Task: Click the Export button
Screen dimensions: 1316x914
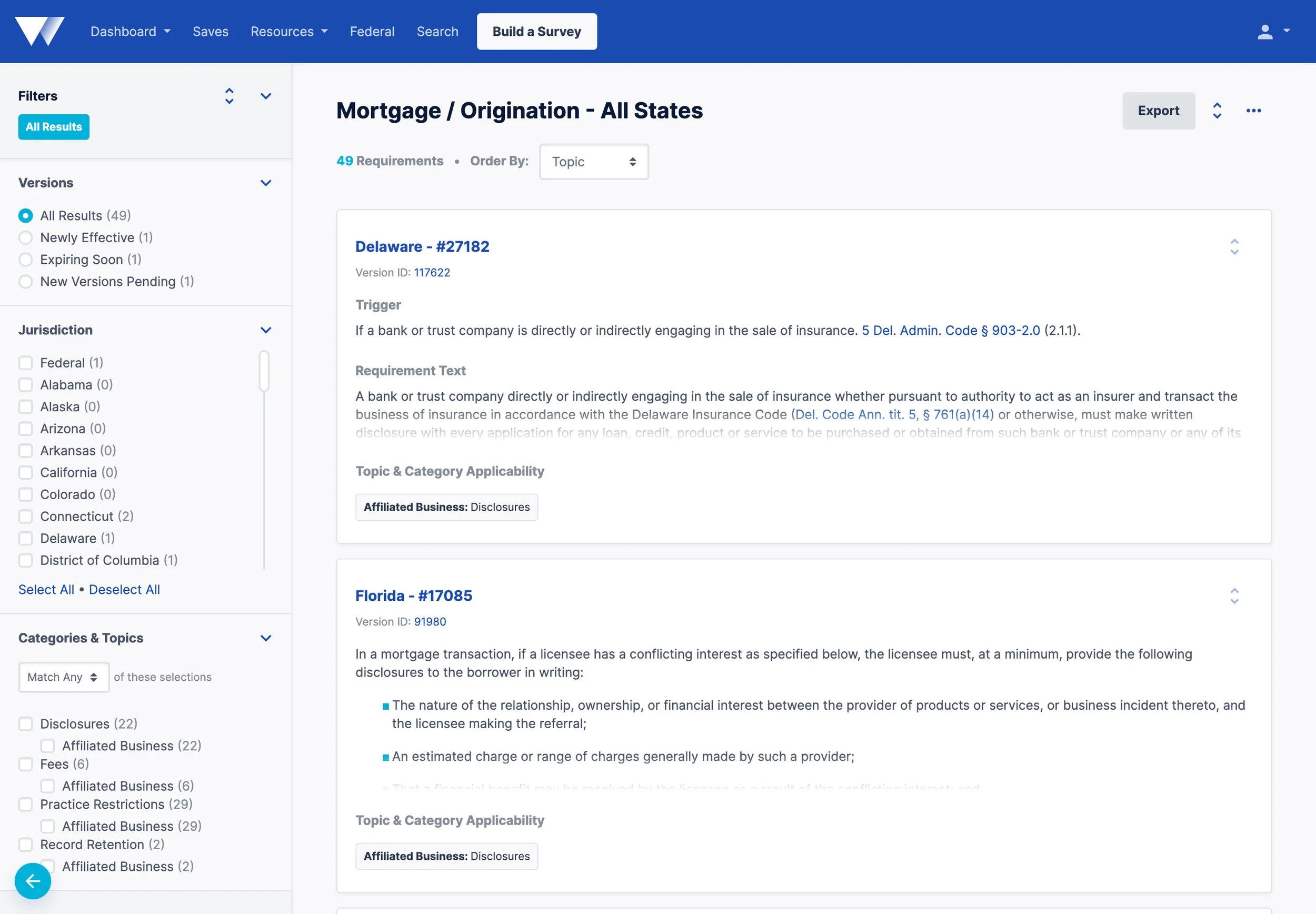Action: [1158, 111]
